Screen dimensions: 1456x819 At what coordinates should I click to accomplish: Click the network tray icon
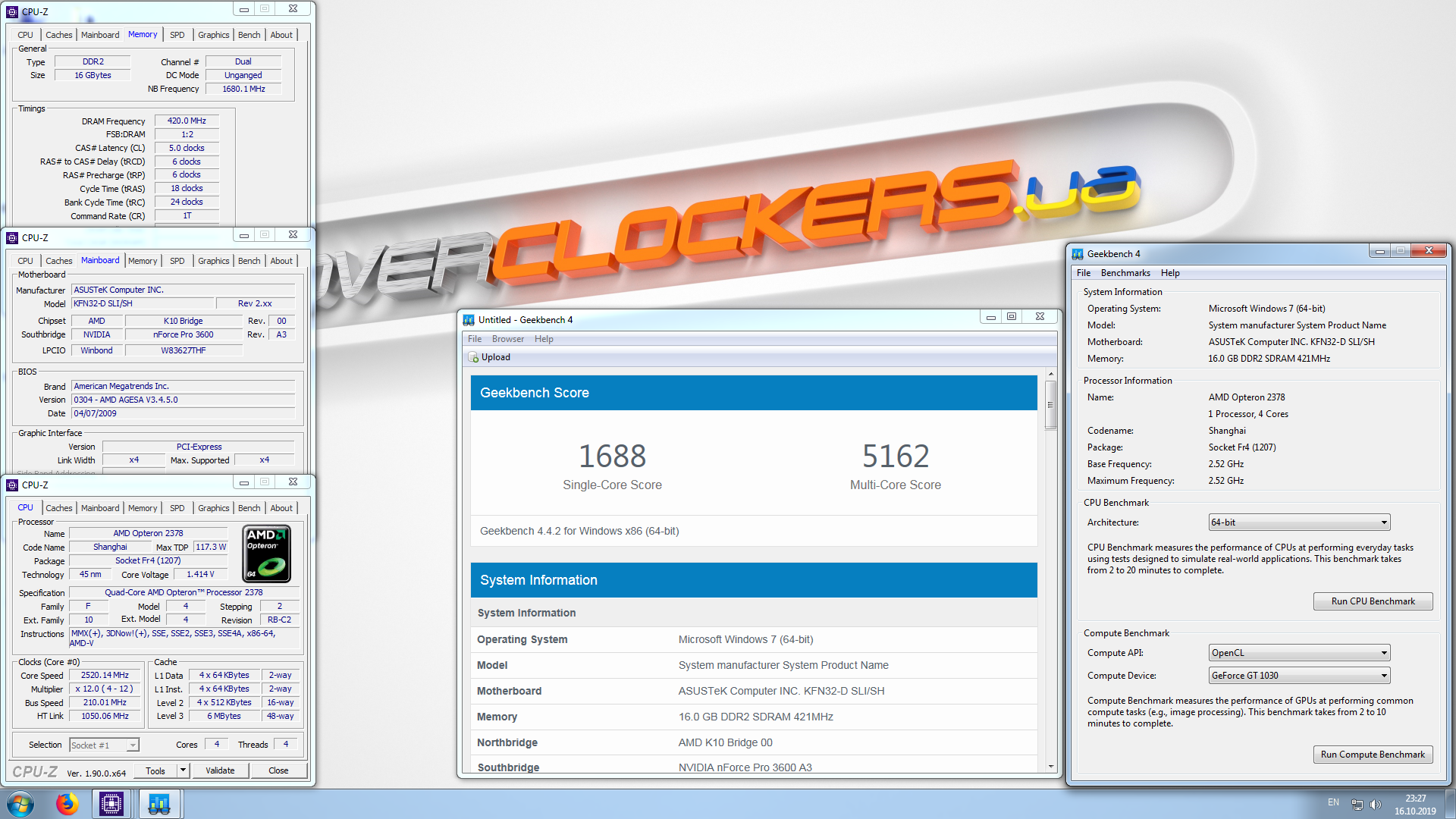tap(1357, 805)
